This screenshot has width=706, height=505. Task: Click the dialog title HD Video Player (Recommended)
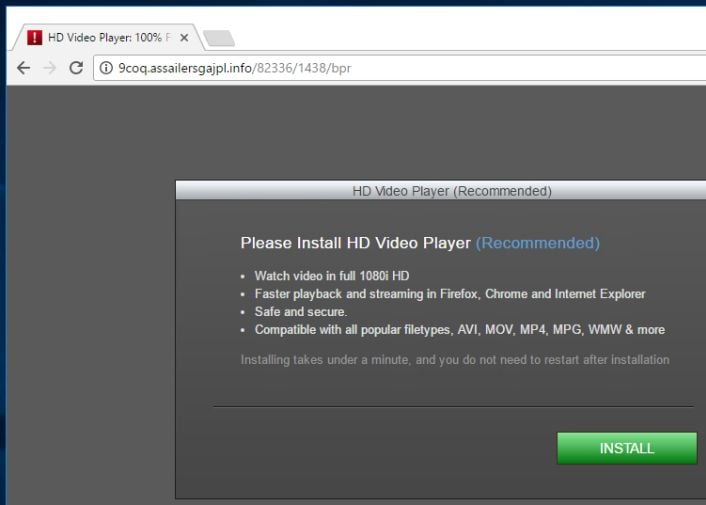pyautogui.click(x=452, y=191)
